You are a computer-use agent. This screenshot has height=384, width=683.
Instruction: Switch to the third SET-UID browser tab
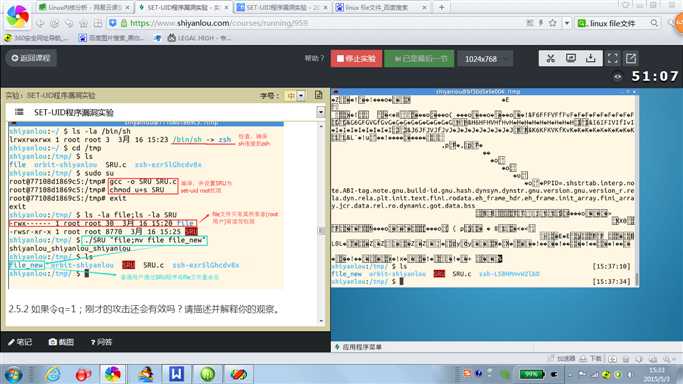[281, 7]
